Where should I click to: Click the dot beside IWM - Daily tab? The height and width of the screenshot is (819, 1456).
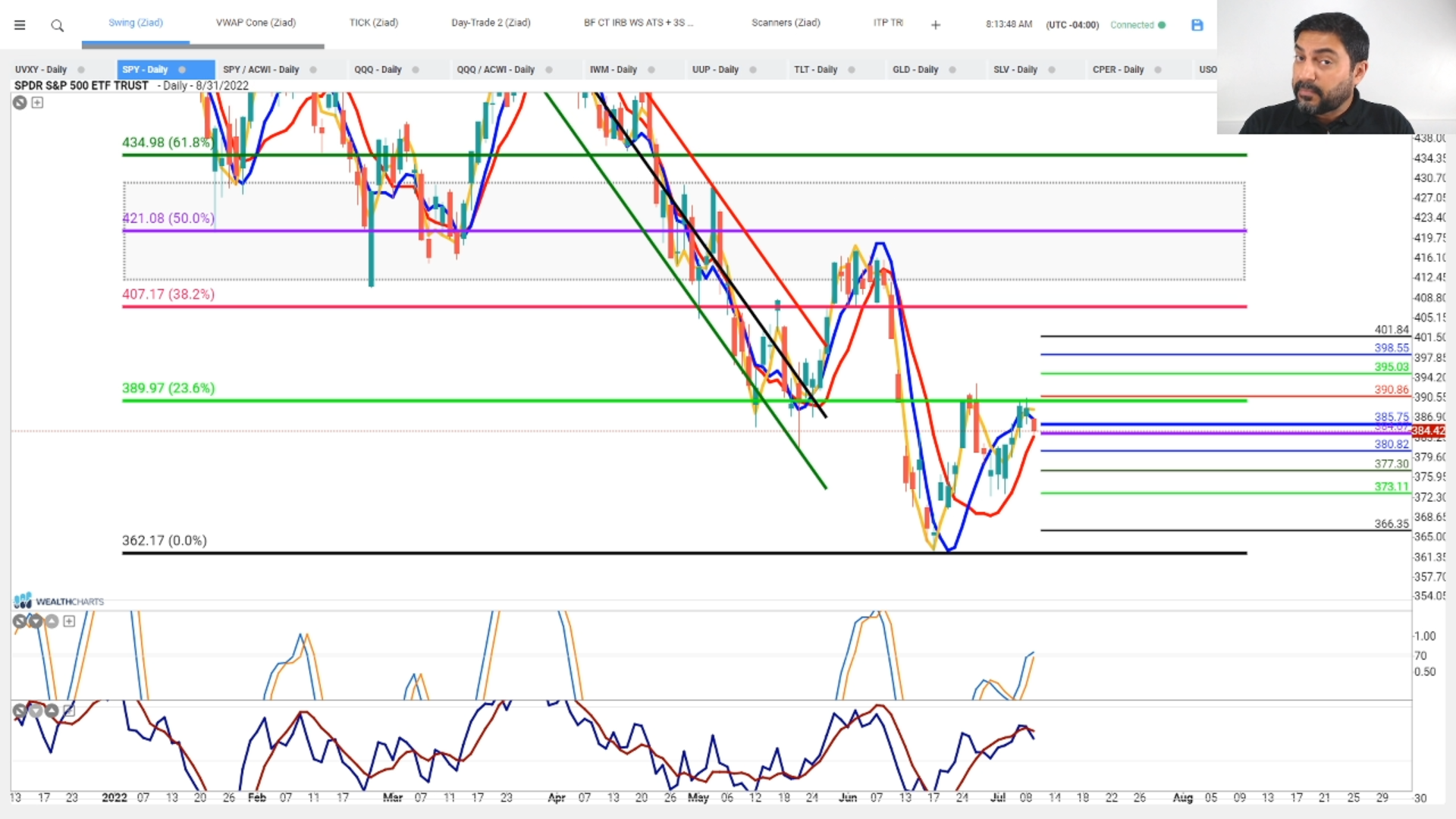[x=651, y=70]
